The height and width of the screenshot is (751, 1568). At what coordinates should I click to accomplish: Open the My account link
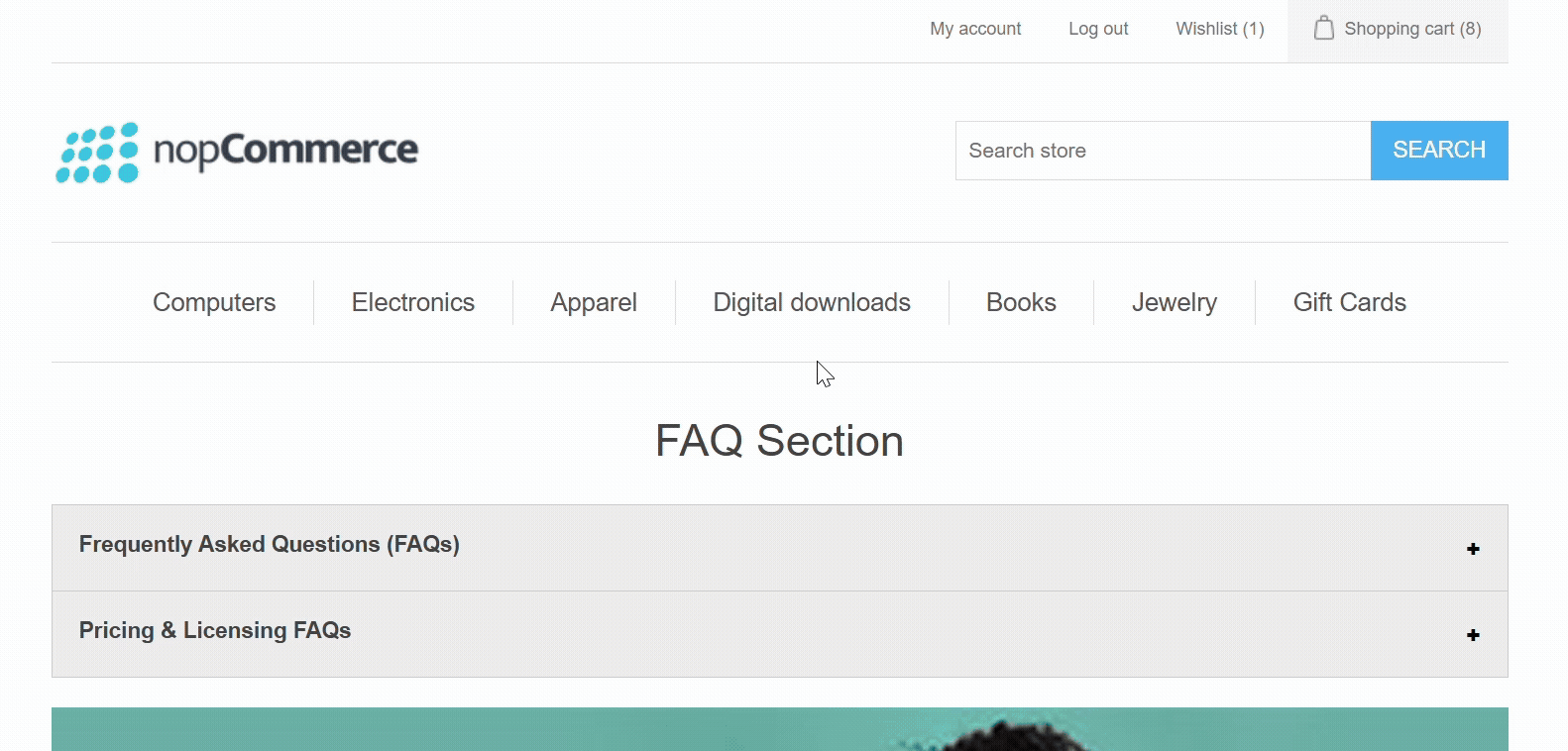click(x=975, y=29)
